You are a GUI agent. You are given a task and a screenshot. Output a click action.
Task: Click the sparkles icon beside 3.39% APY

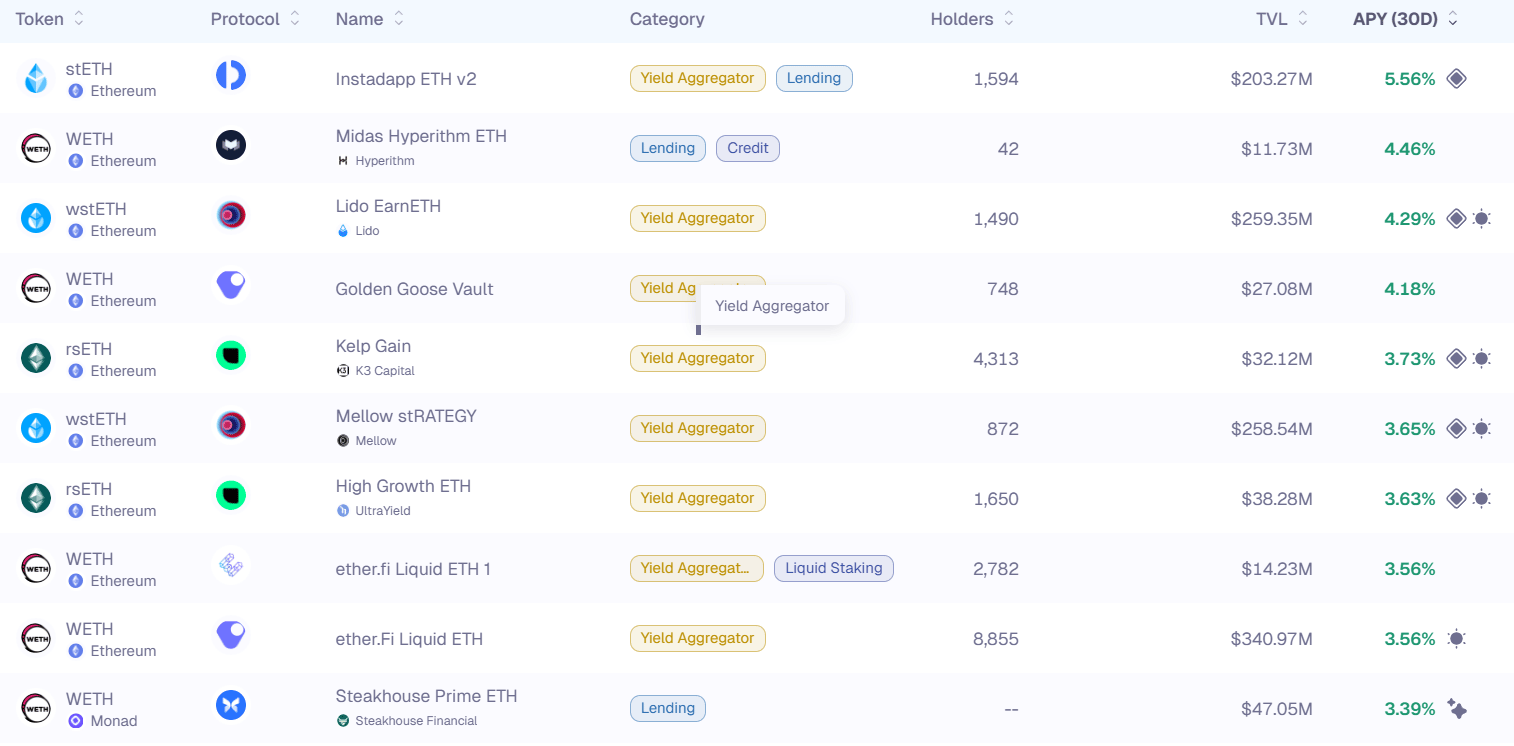pos(1457,709)
